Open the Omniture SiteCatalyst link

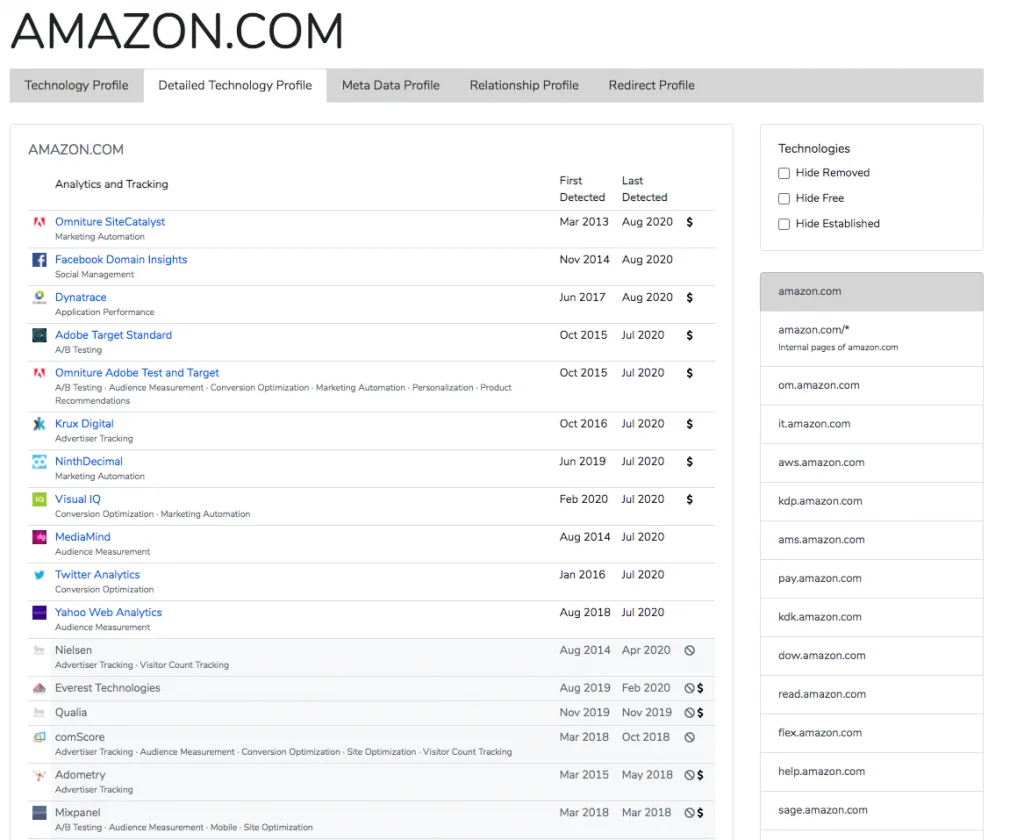(110, 222)
